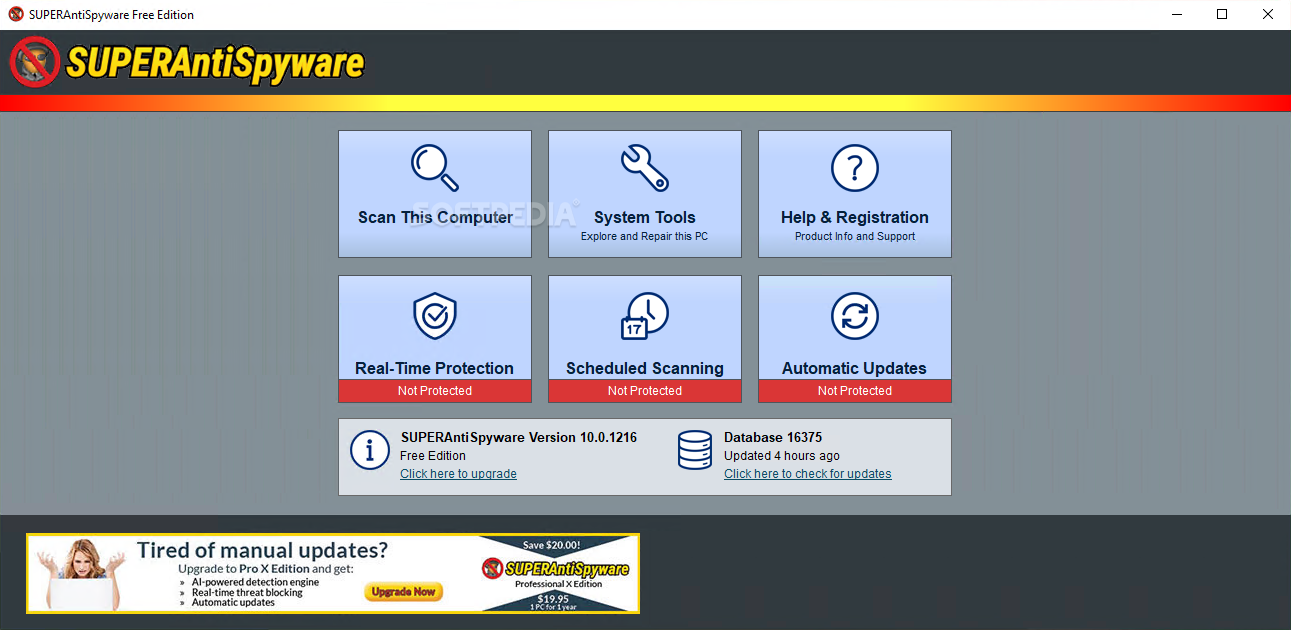Open Scan This Computer label
Image resolution: width=1291 pixels, height=630 pixels.
point(435,217)
